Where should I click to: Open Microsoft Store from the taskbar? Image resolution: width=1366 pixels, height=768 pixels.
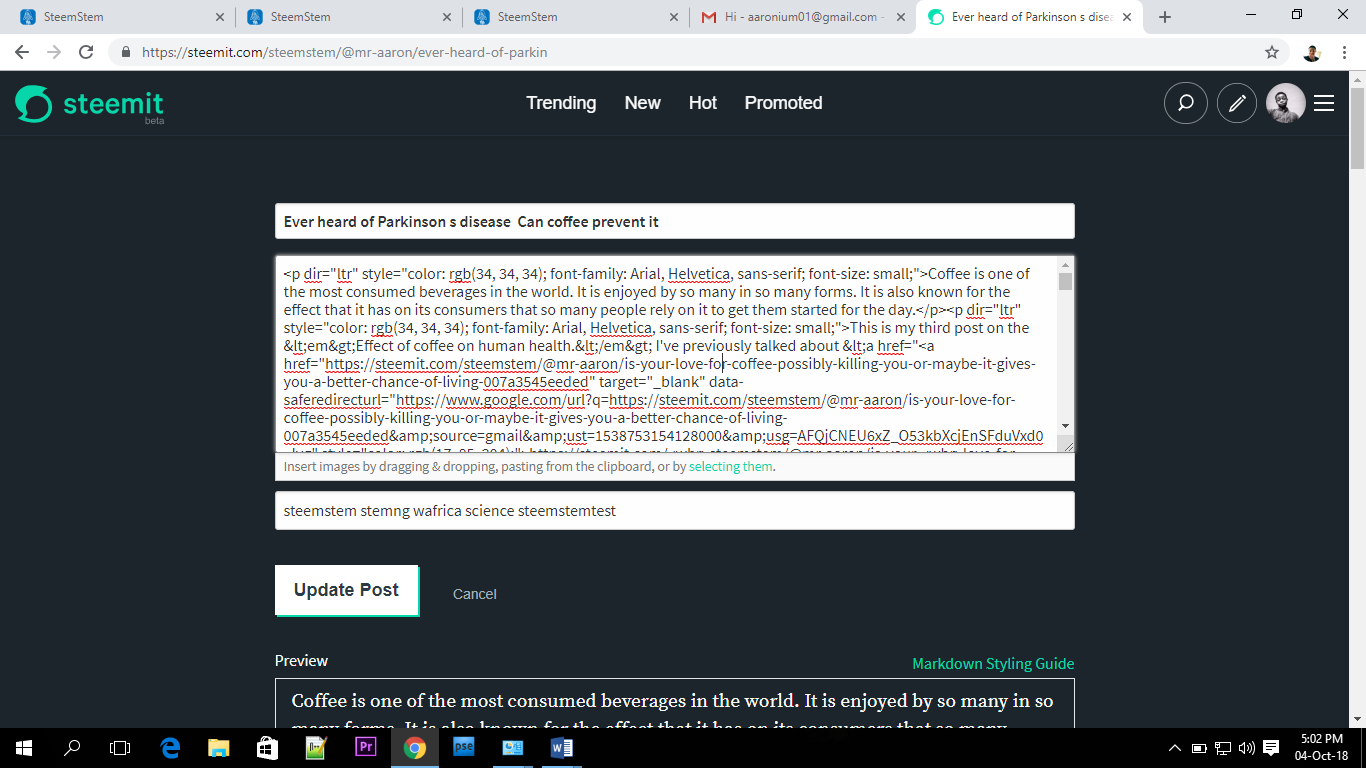[x=267, y=747]
